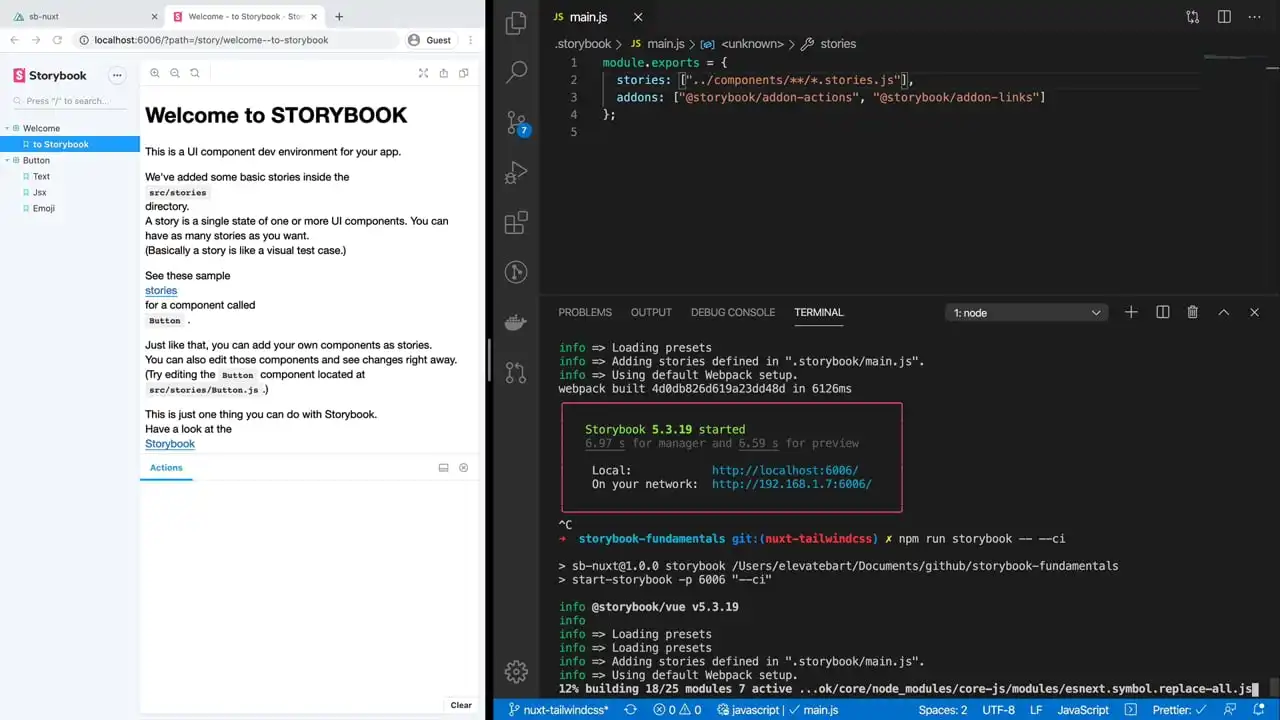Zoom out the Storybook preview

tap(175, 73)
